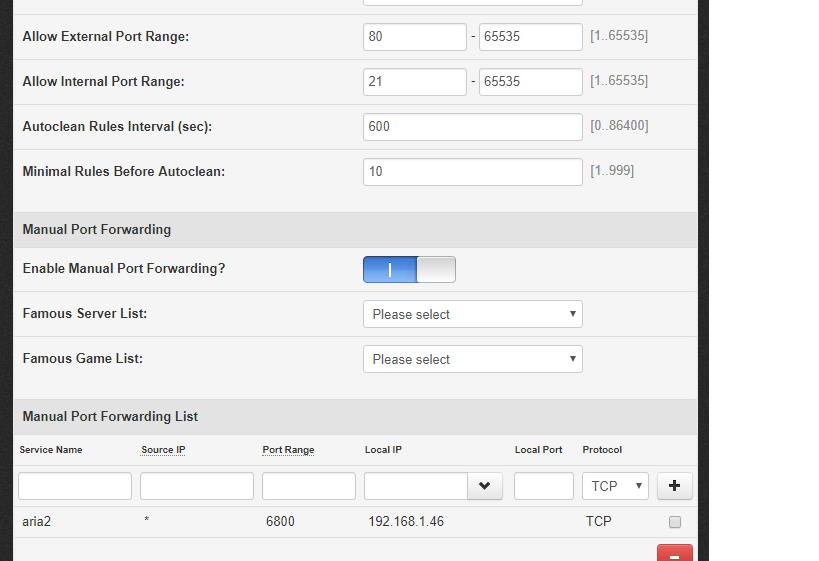Check the aria2 rule checkbox
Screen dimensions: 819x561
[x=675, y=522]
